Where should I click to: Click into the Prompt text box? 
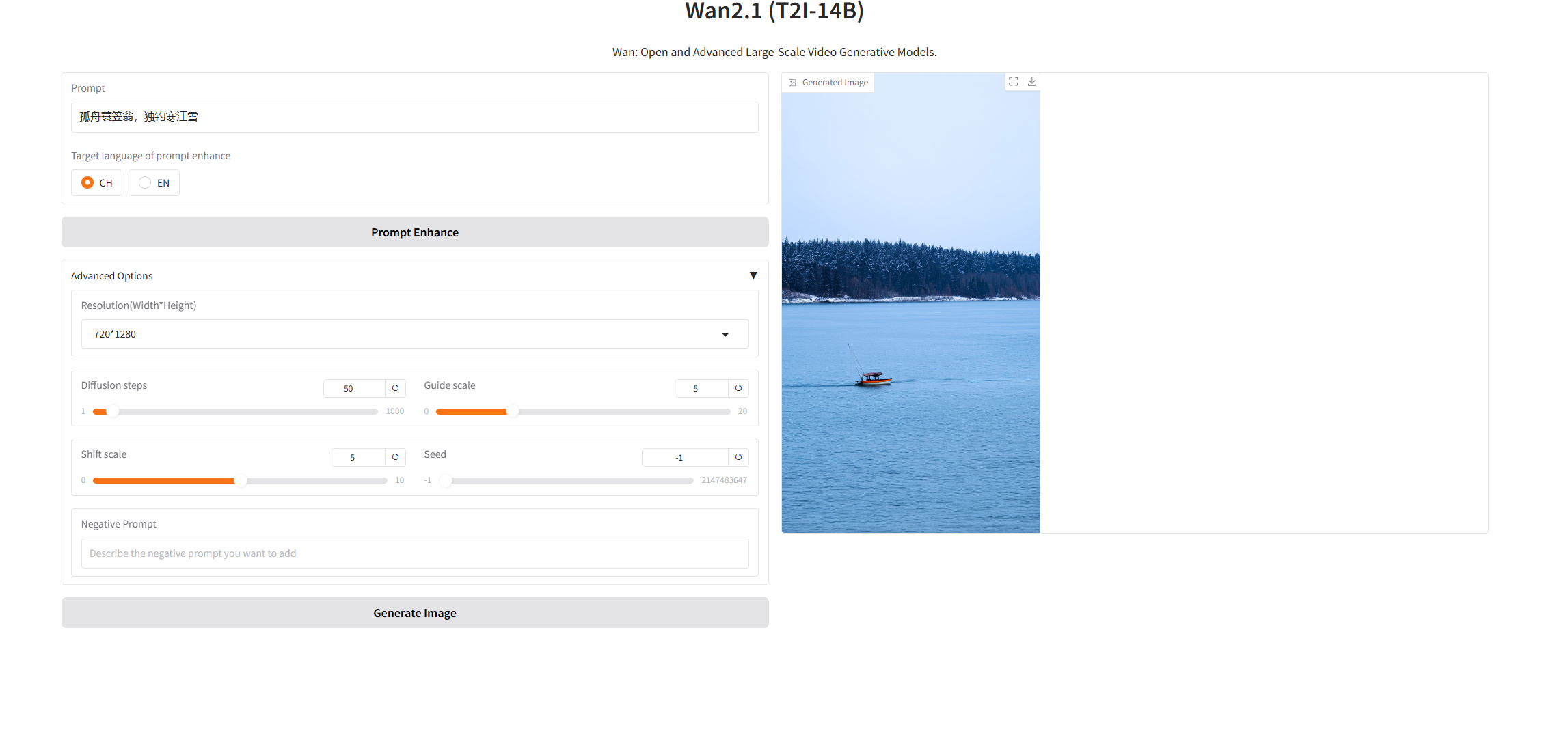(415, 117)
